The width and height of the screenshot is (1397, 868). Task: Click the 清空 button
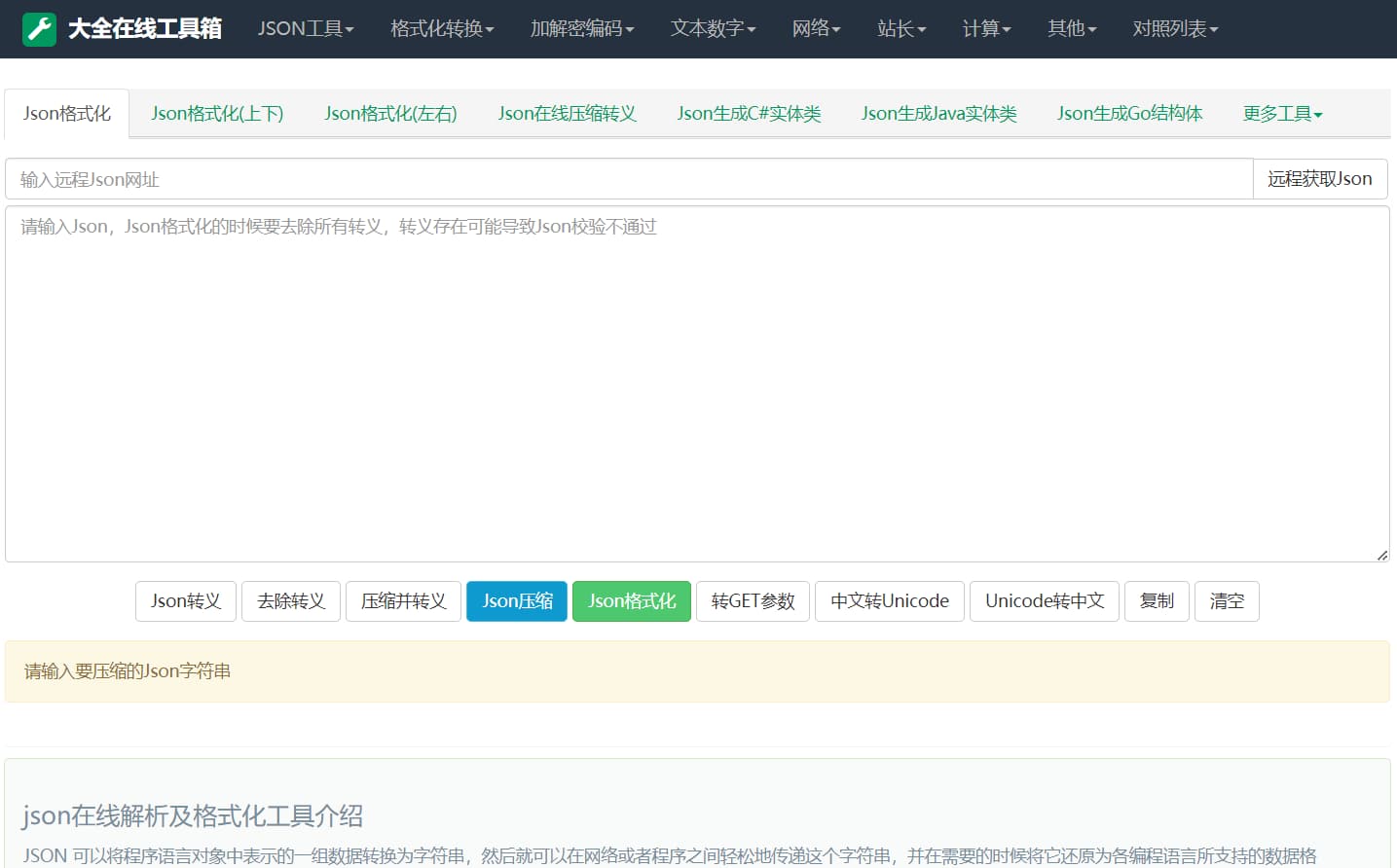[1227, 601]
